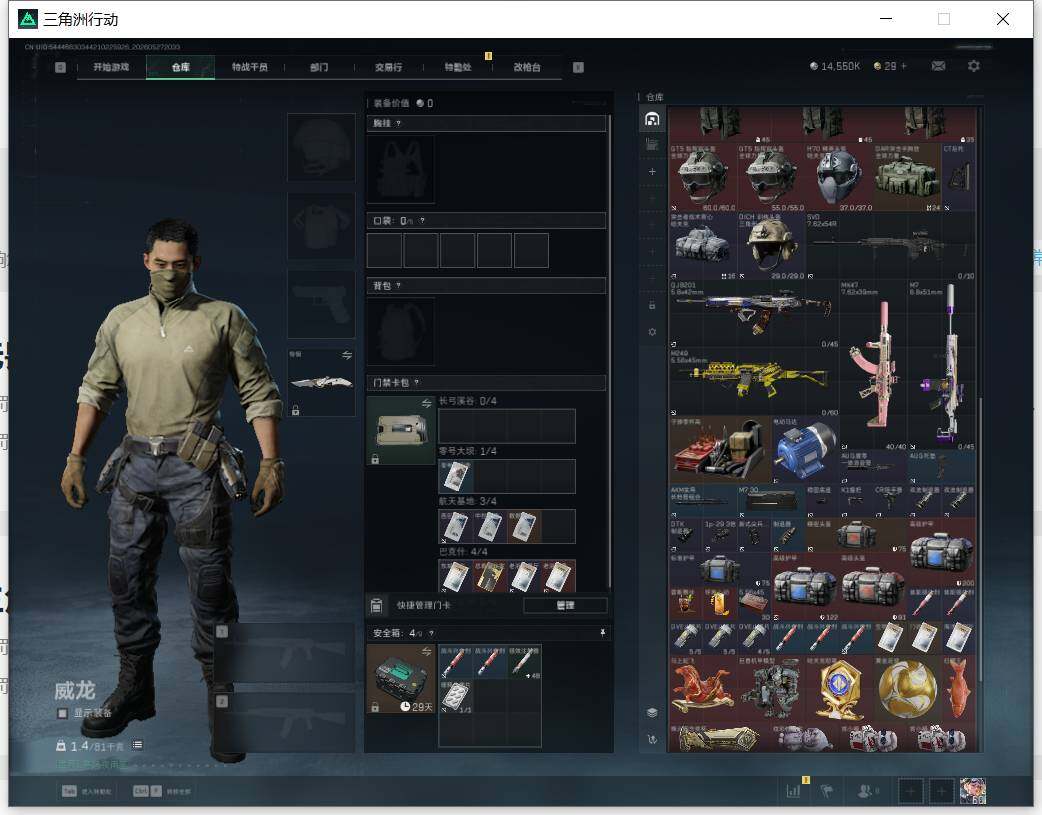Click the left arrow before 开始游戏 tab
1042x815 pixels.
[x=60, y=67]
